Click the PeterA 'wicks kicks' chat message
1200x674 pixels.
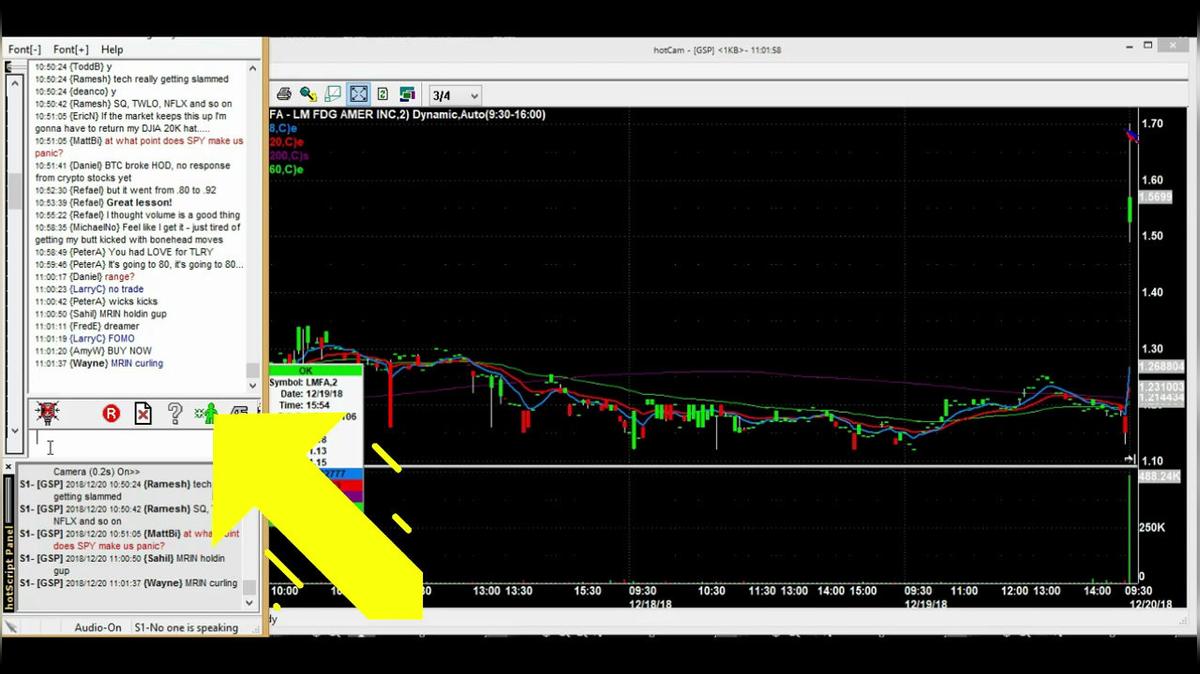coord(96,301)
